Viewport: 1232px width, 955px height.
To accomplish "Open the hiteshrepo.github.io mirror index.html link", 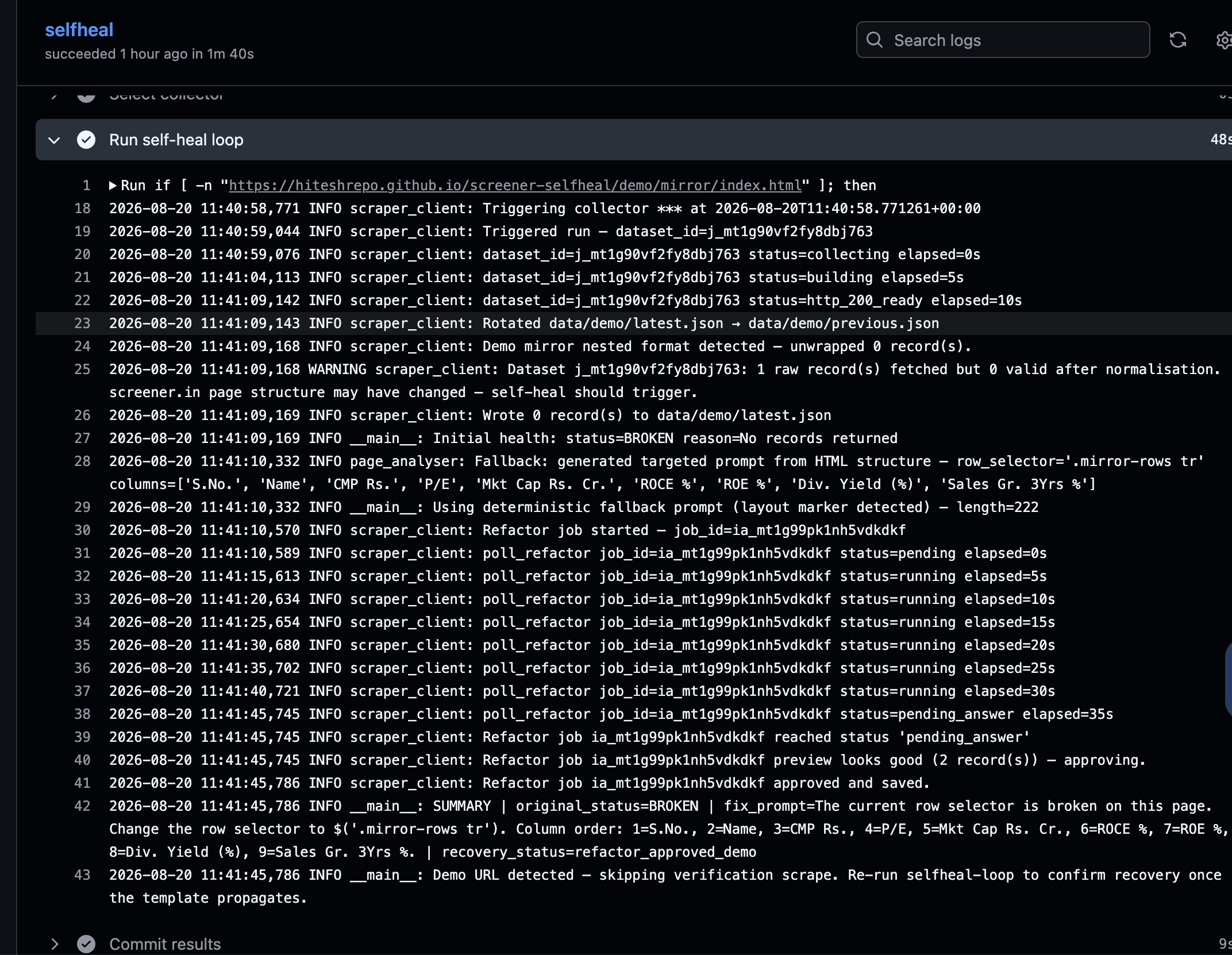I will [x=515, y=186].
